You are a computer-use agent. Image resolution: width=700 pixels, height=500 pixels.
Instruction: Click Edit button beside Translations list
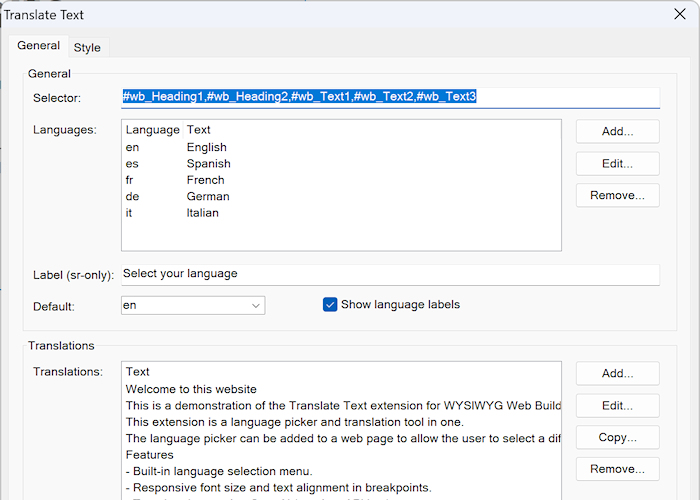(617, 405)
